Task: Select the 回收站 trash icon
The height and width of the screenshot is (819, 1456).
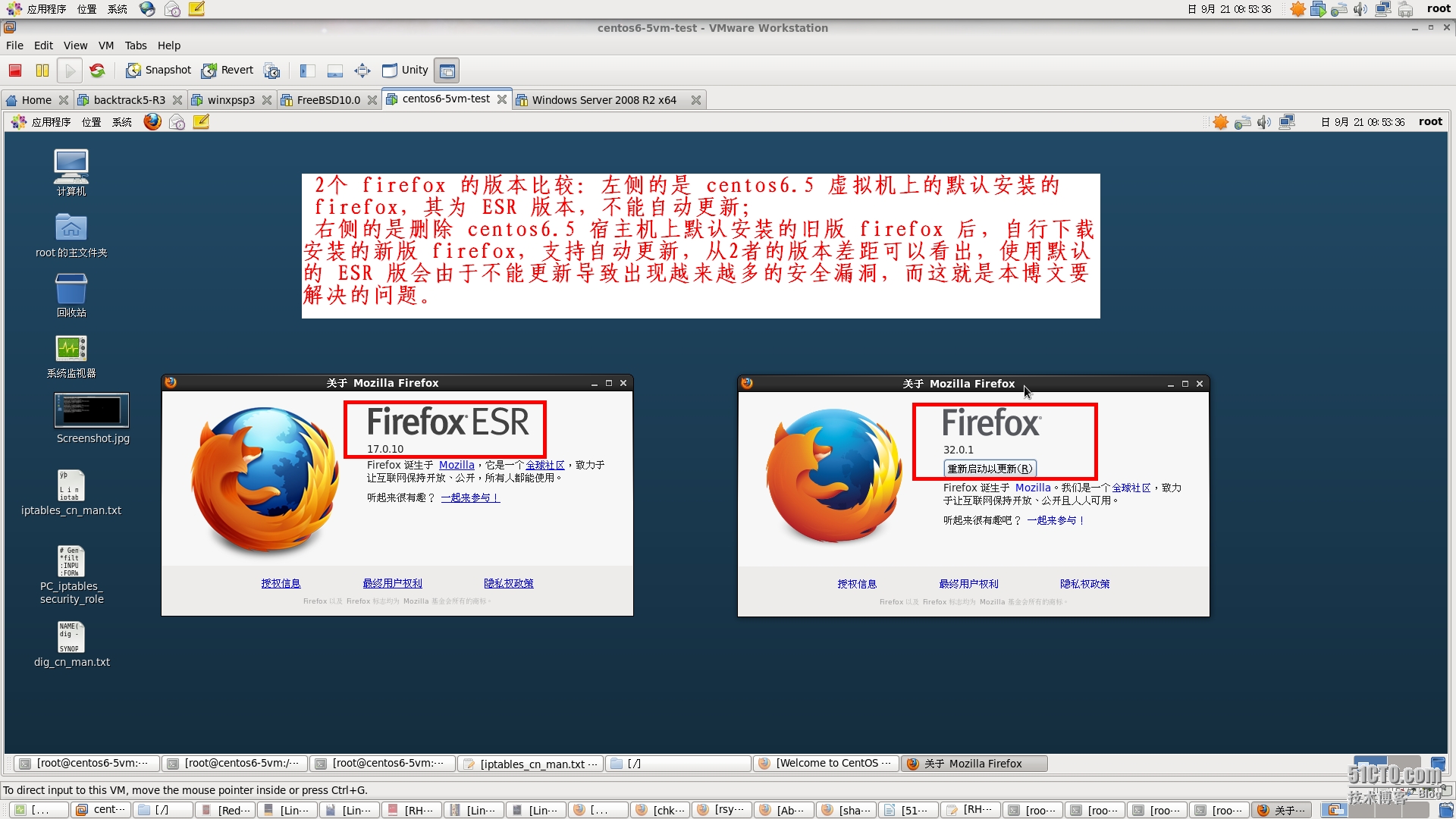Action: (71, 296)
